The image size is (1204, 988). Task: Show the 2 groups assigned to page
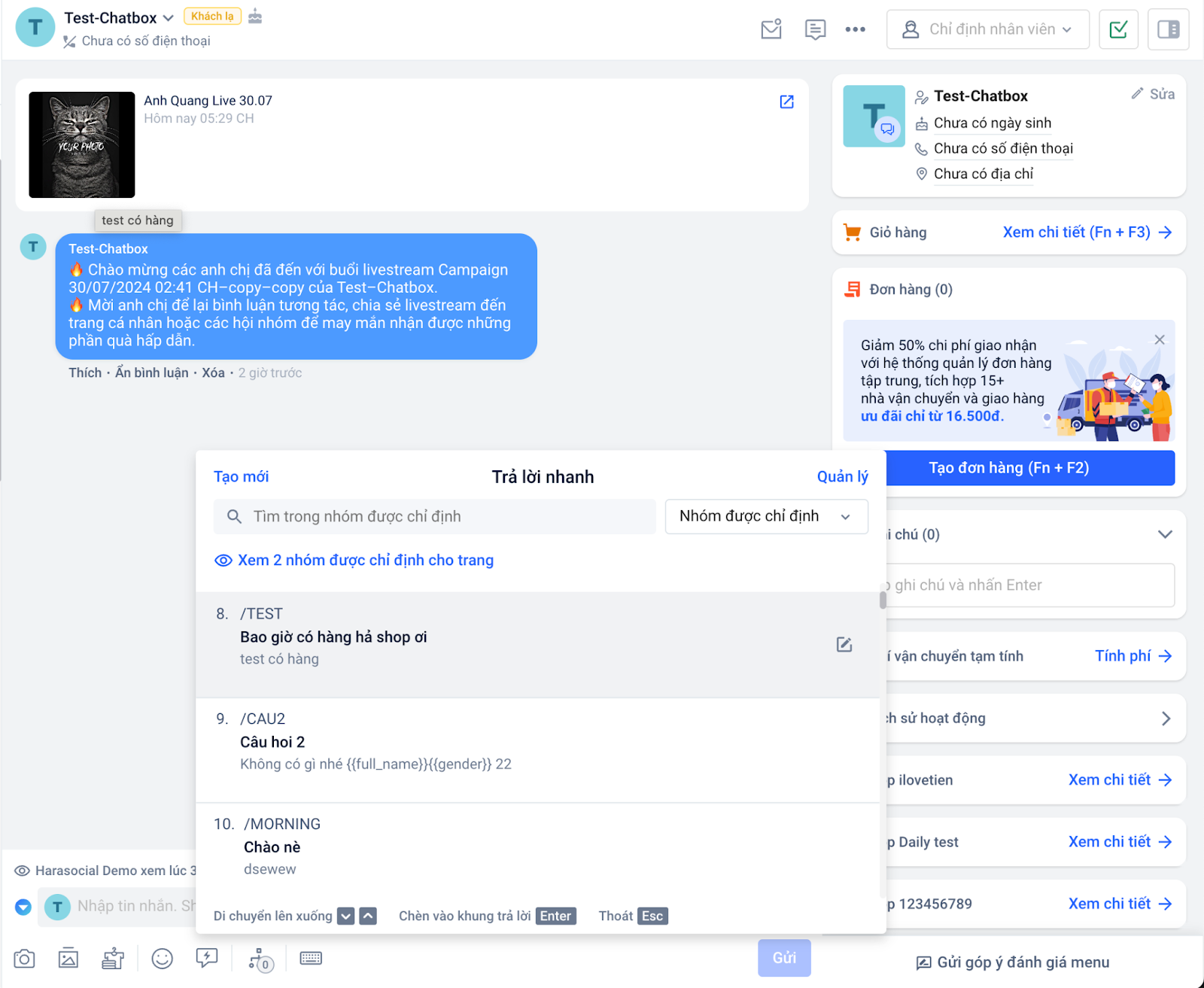354,561
